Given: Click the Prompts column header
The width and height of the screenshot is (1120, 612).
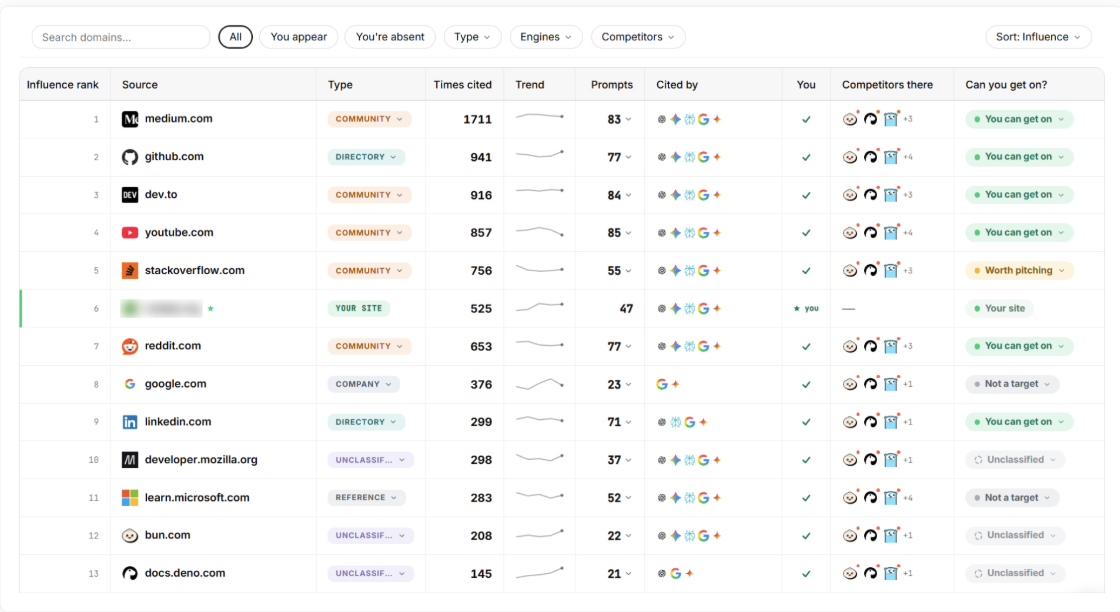Looking at the screenshot, I should [x=611, y=84].
